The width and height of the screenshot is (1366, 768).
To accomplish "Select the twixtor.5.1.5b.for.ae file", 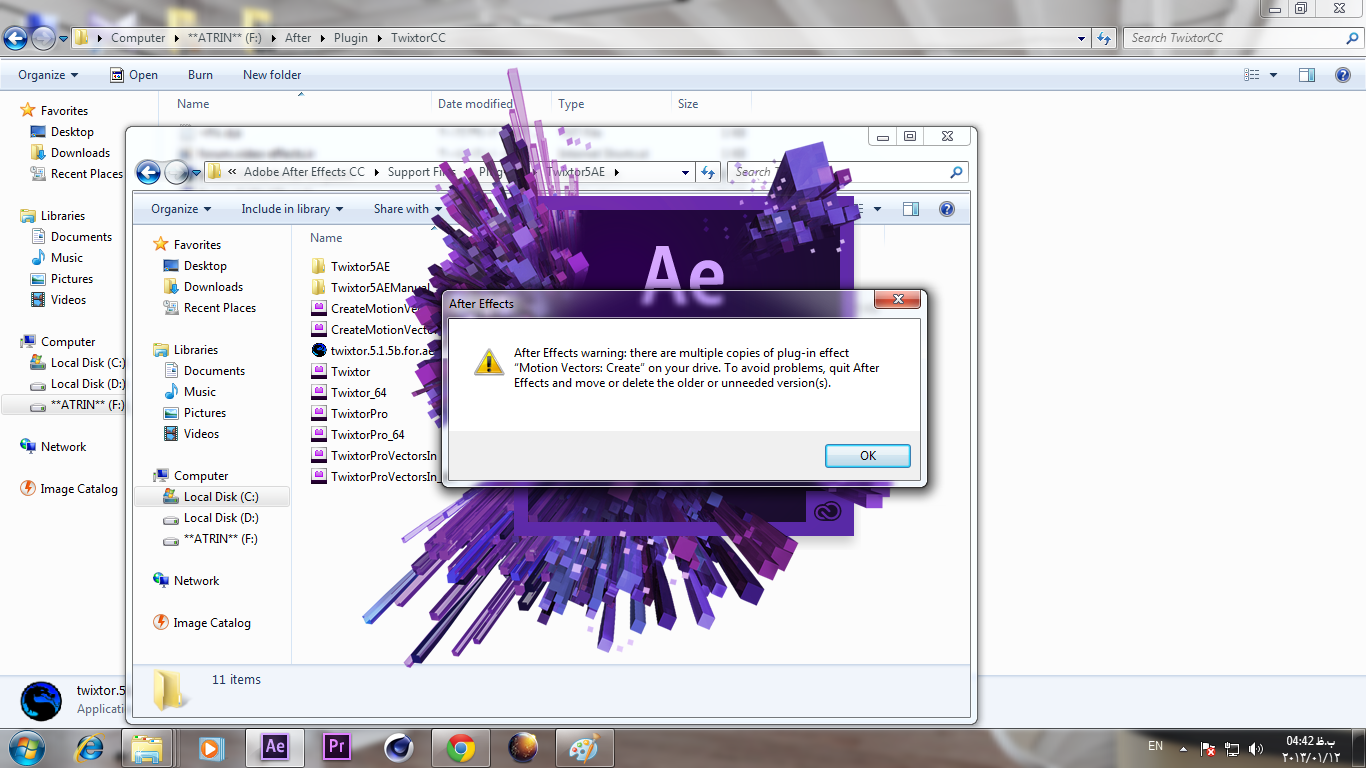I will point(373,350).
